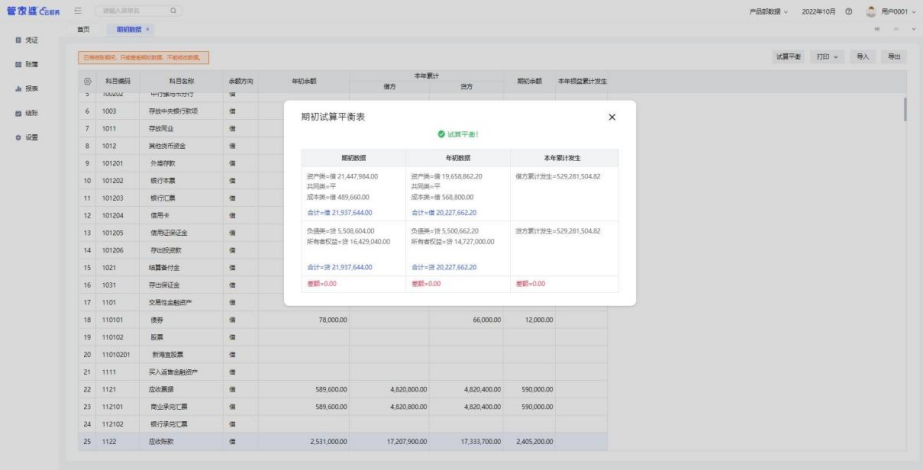
Task: Open the 报表 sidebar section
Action: [26, 89]
